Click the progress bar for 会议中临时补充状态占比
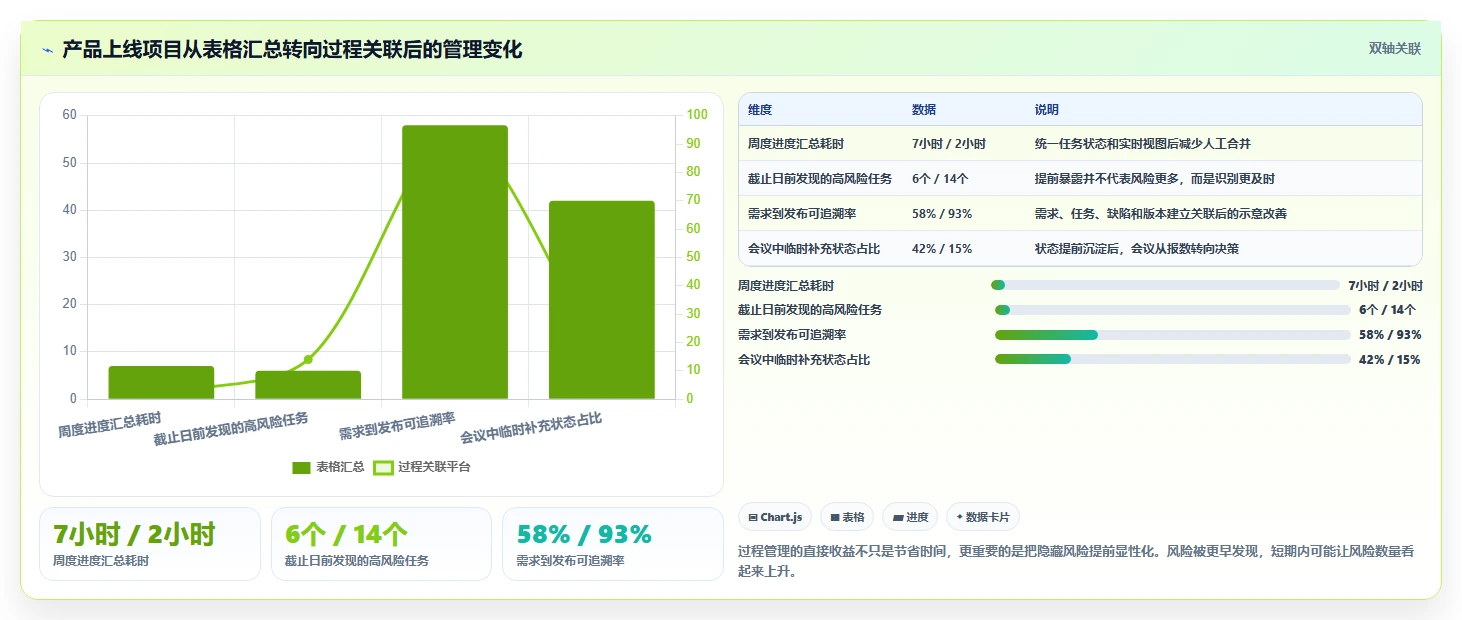1462x620 pixels. 1173,359
